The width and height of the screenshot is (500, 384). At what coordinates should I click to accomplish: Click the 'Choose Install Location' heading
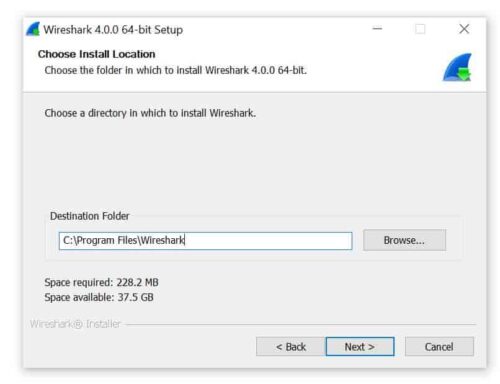click(97, 54)
